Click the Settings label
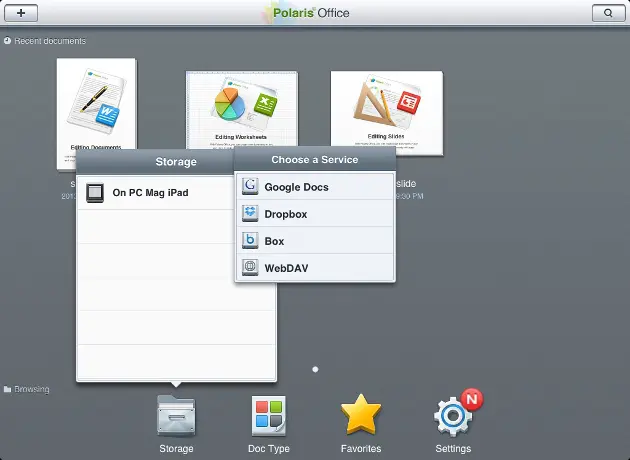Image resolution: width=630 pixels, height=460 pixels. click(x=453, y=449)
